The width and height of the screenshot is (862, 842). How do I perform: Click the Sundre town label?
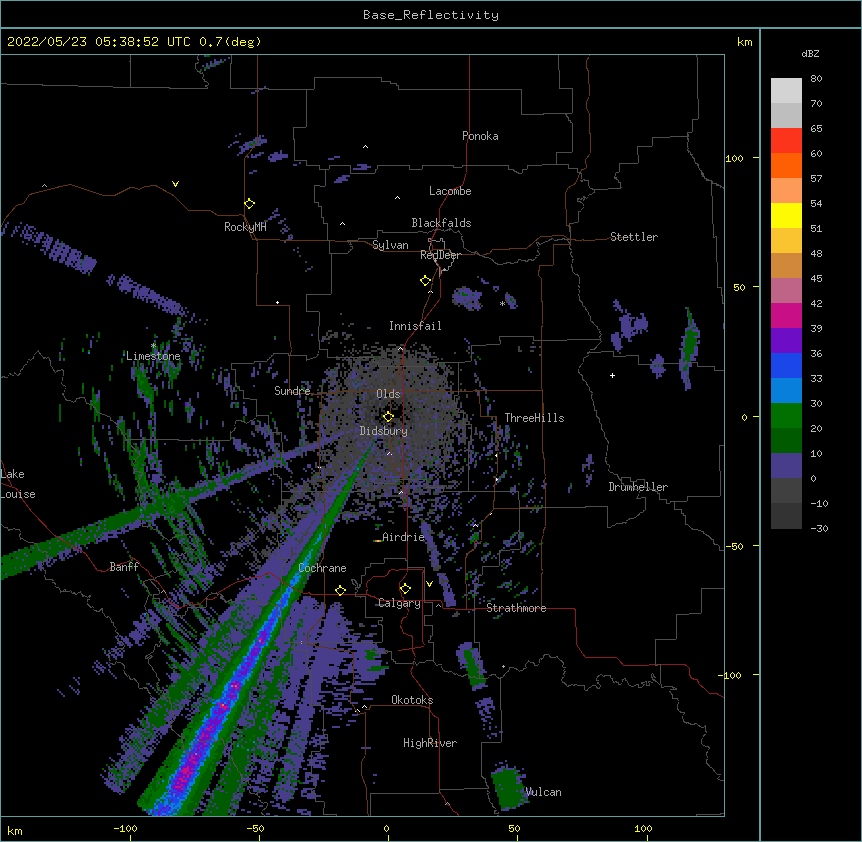tap(292, 391)
